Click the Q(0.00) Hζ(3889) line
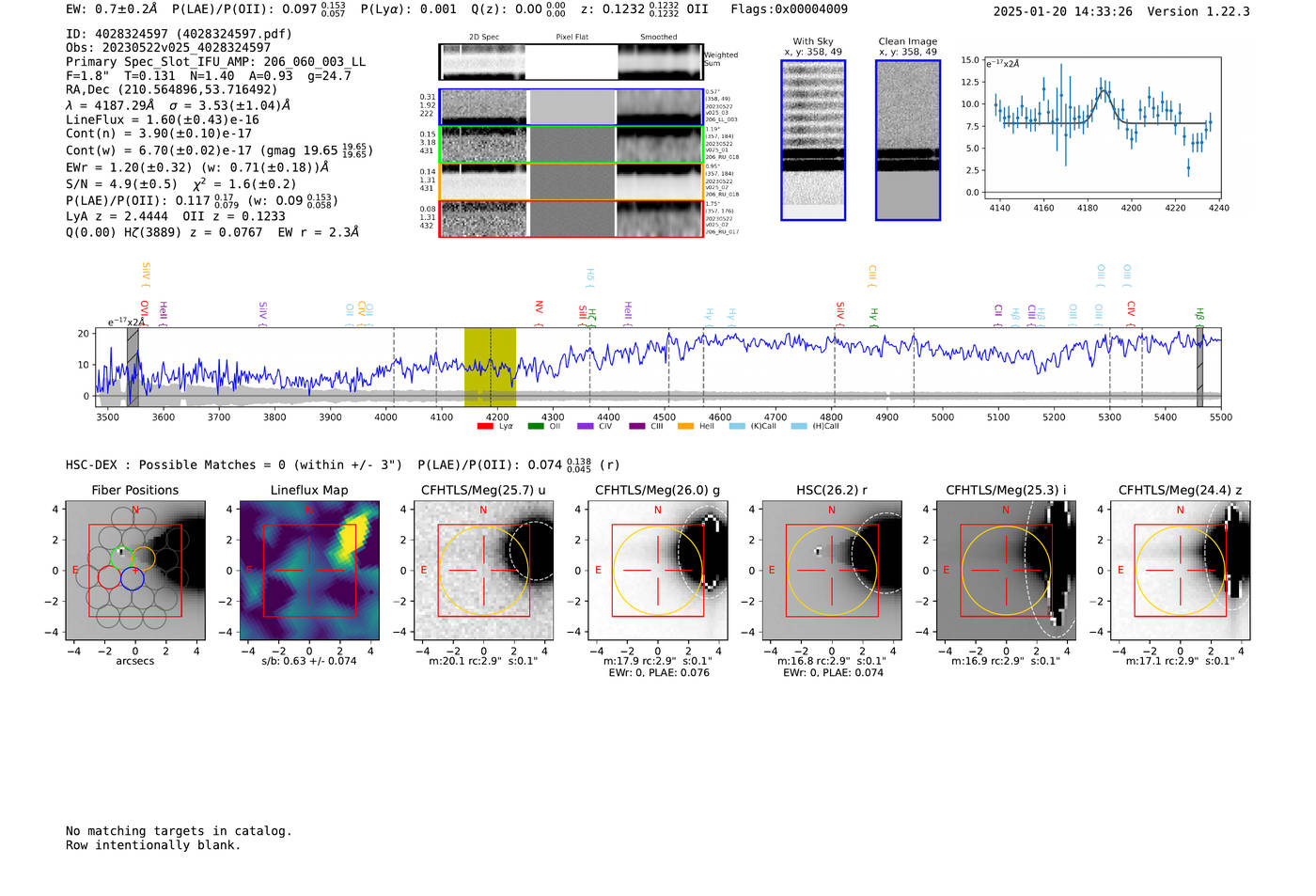The height and width of the screenshot is (896, 1316). [x=212, y=232]
